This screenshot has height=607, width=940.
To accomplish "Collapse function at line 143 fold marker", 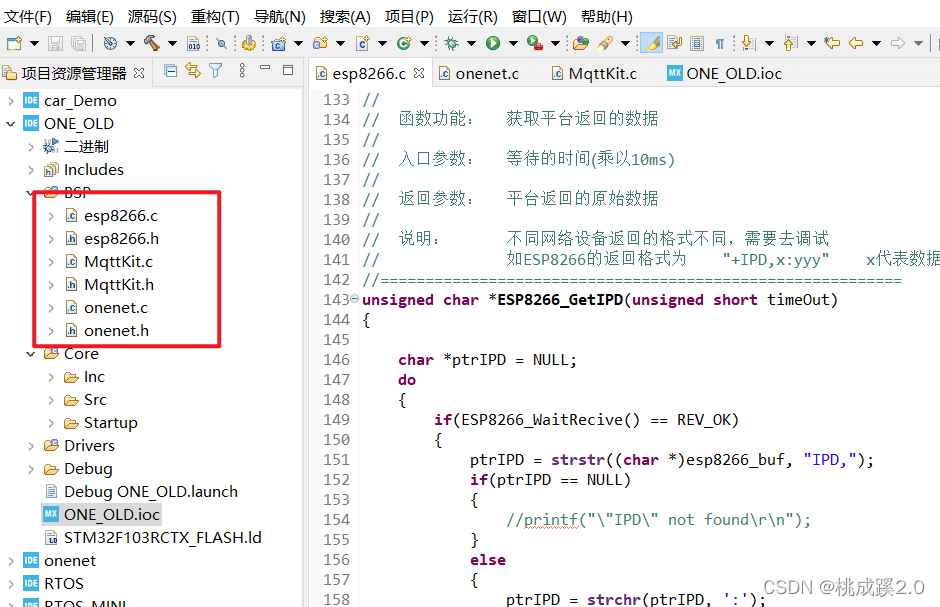I will [x=354, y=298].
